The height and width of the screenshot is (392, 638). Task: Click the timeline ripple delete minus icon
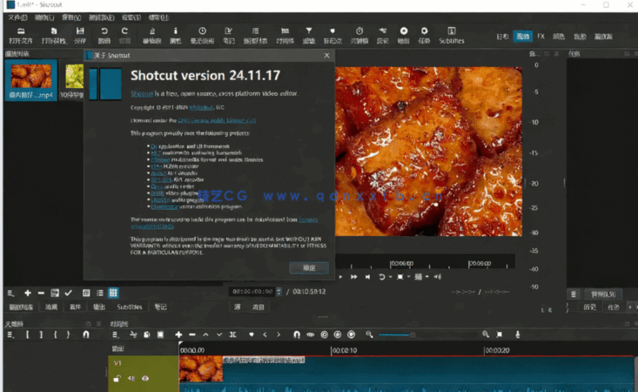click(192, 335)
